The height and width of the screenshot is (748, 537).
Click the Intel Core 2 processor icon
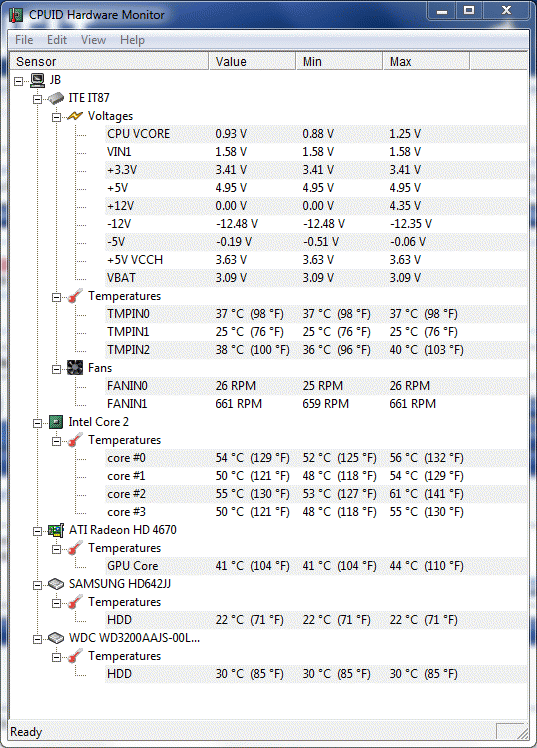[x=56, y=422]
